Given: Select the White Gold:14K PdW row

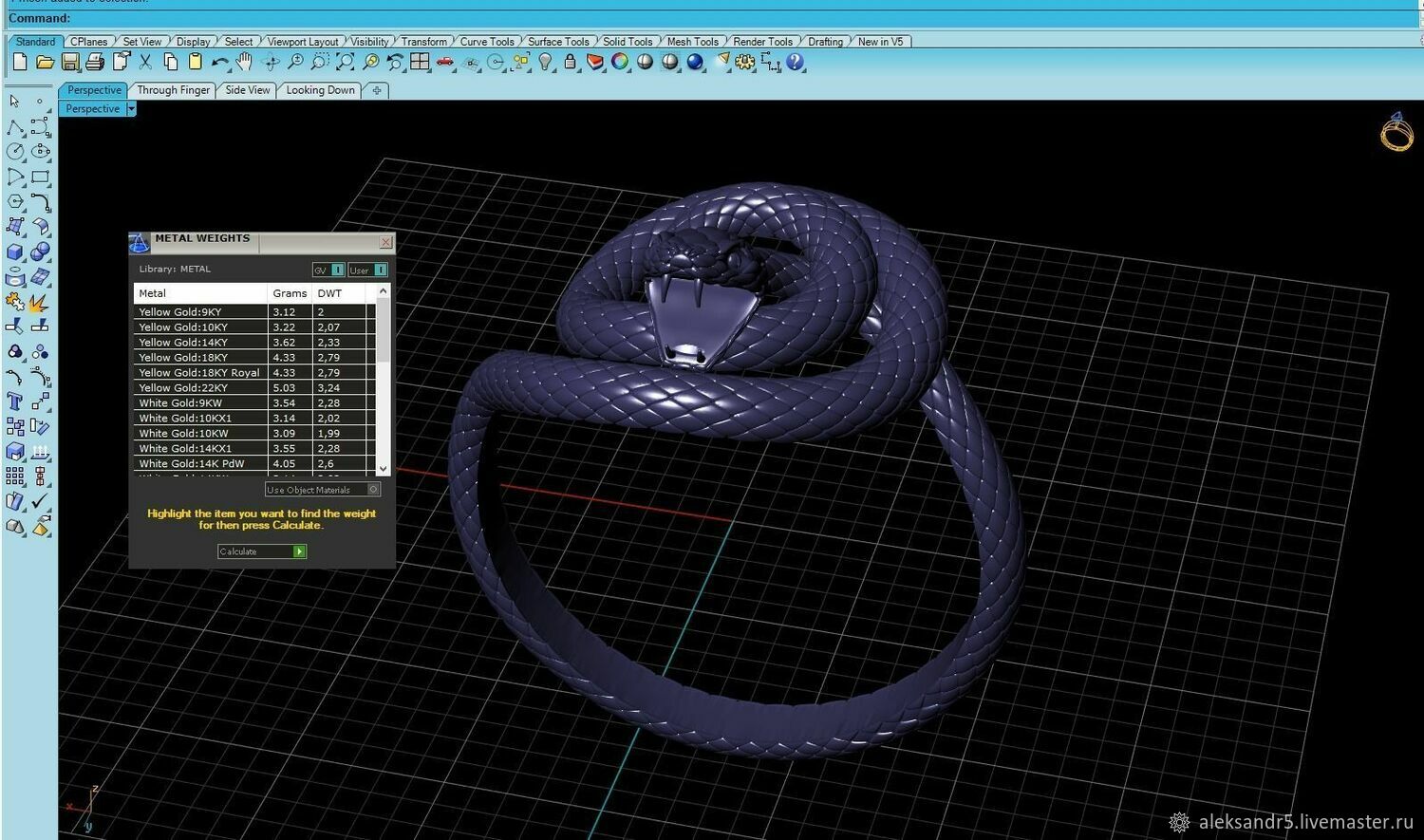Looking at the screenshot, I should coord(254,463).
